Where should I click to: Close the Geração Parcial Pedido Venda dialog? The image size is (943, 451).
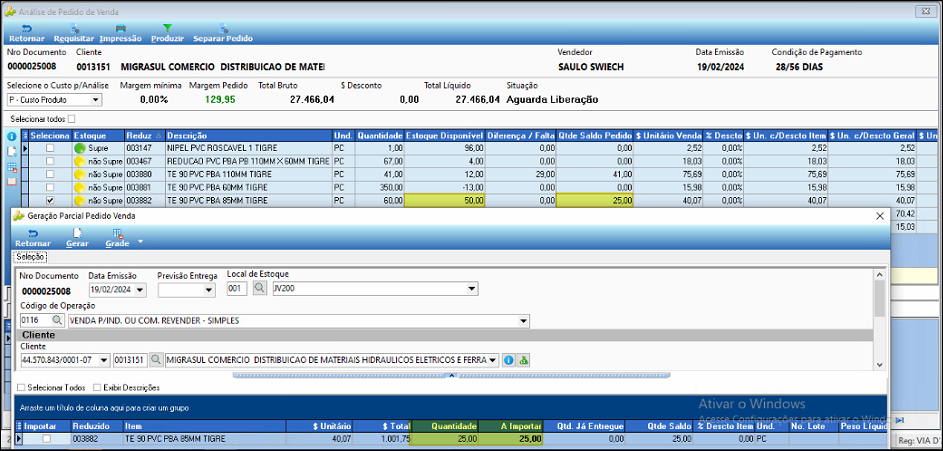tap(879, 215)
